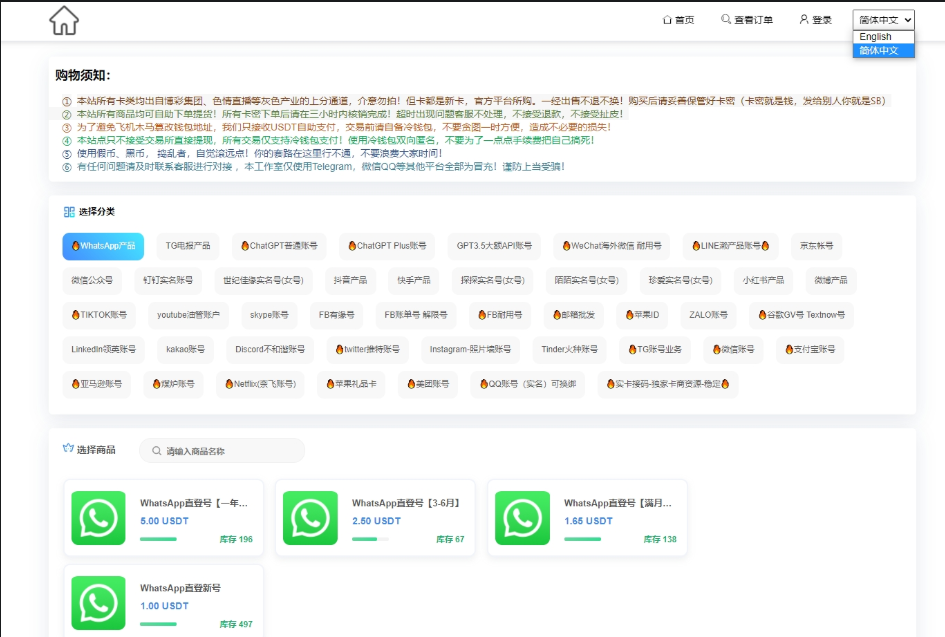Select the TG电报产品 category

click(x=188, y=246)
